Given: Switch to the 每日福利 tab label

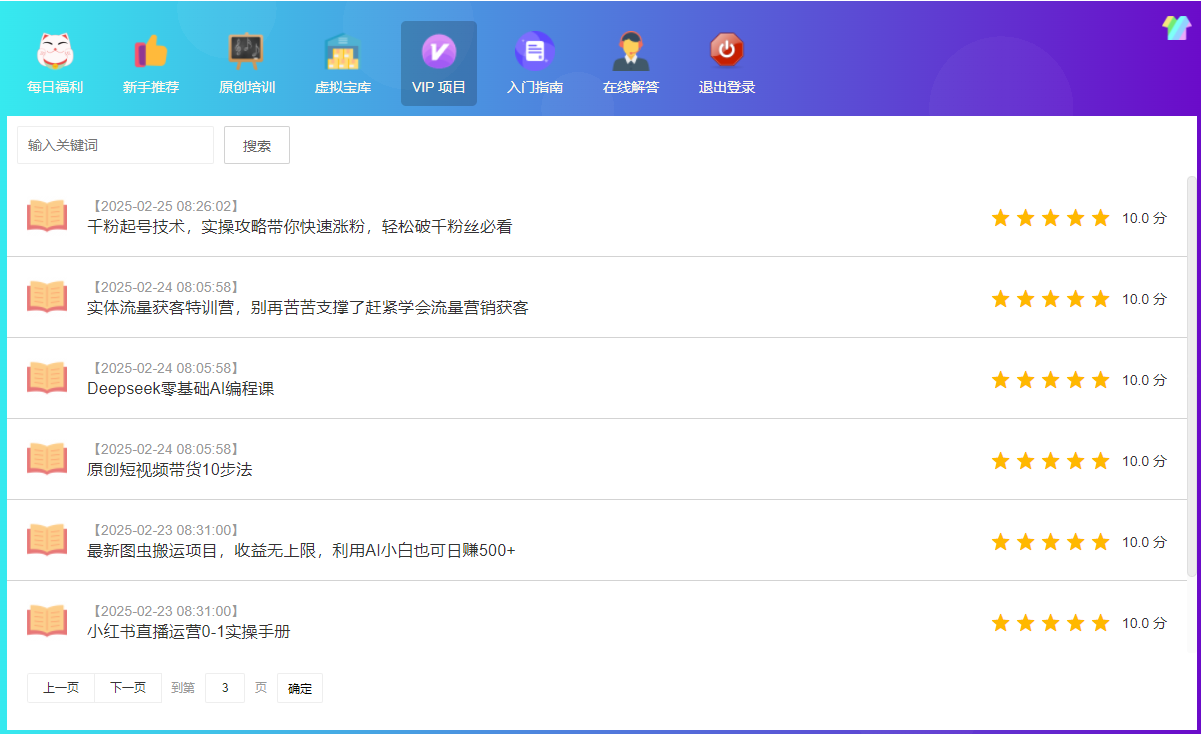Looking at the screenshot, I should 55,87.
